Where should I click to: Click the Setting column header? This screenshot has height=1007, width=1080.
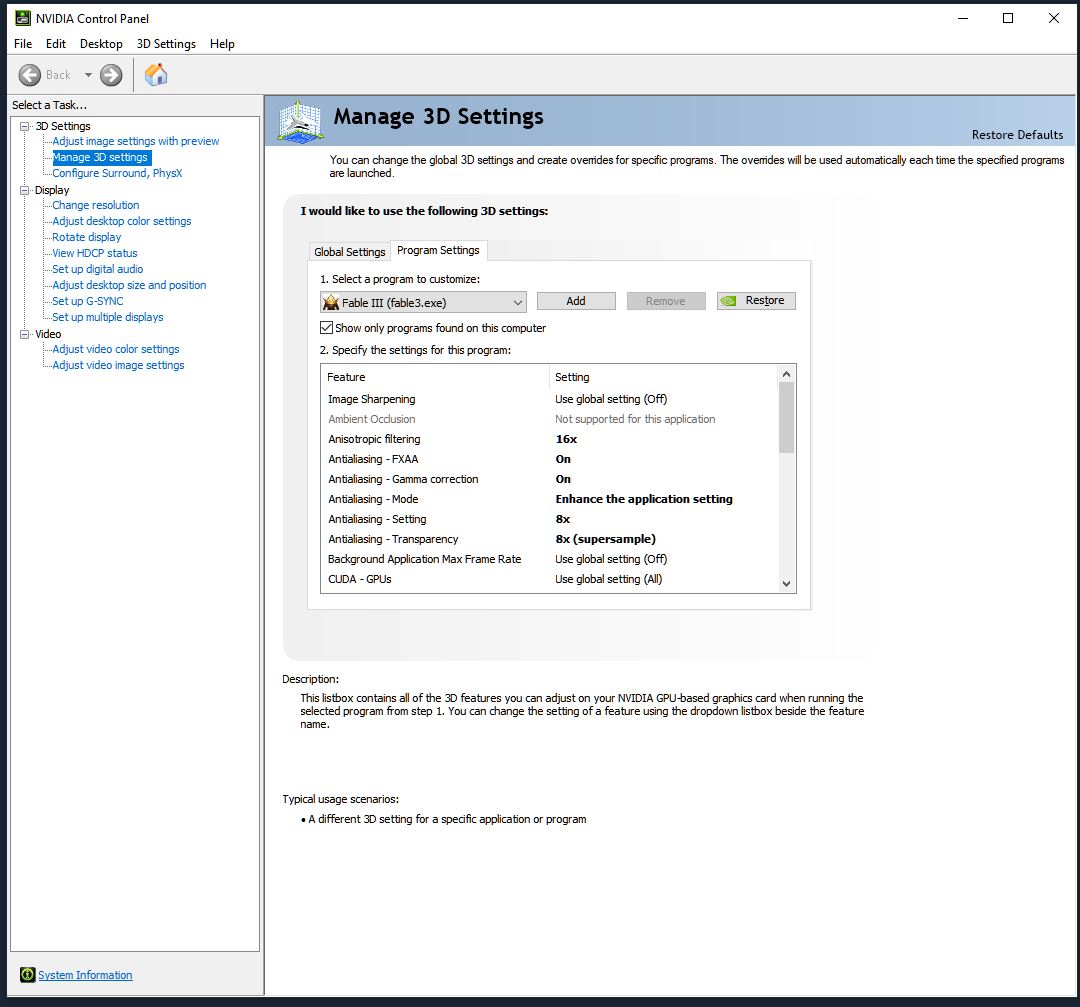[x=664, y=377]
